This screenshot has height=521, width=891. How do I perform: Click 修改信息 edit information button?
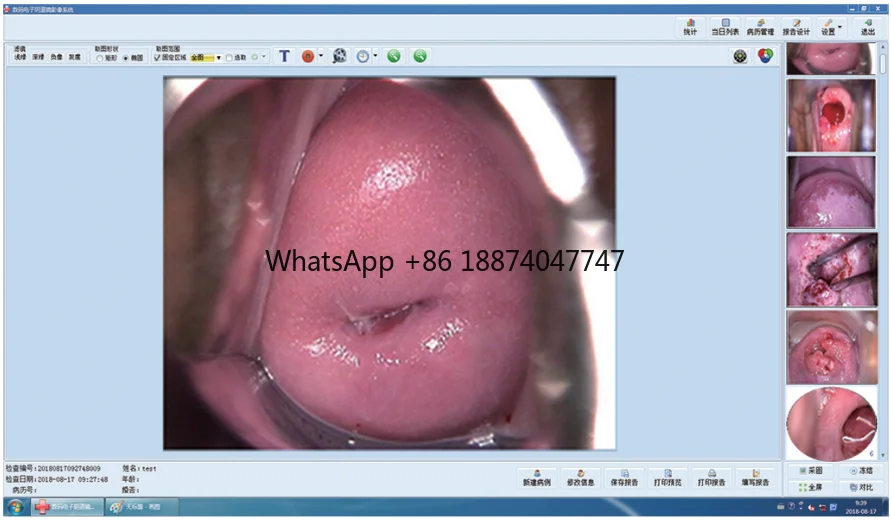coord(580,478)
